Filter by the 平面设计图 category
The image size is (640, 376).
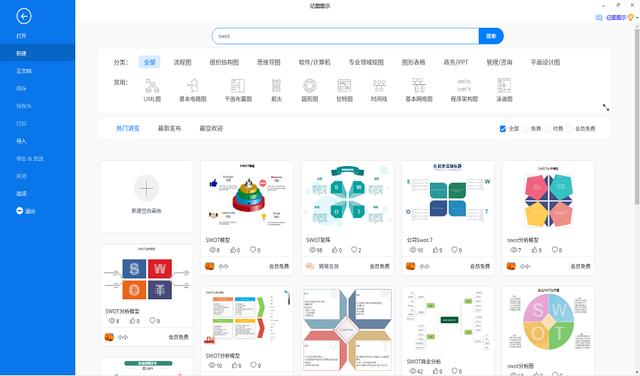[545, 62]
